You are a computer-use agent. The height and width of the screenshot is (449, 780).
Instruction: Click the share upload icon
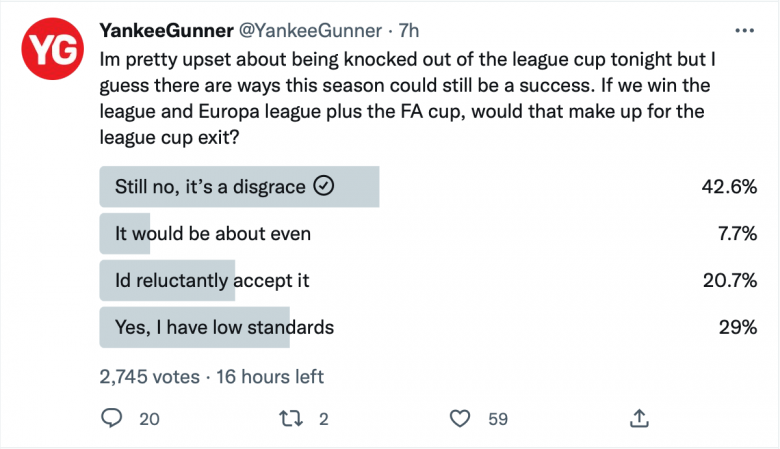[x=639, y=418]
